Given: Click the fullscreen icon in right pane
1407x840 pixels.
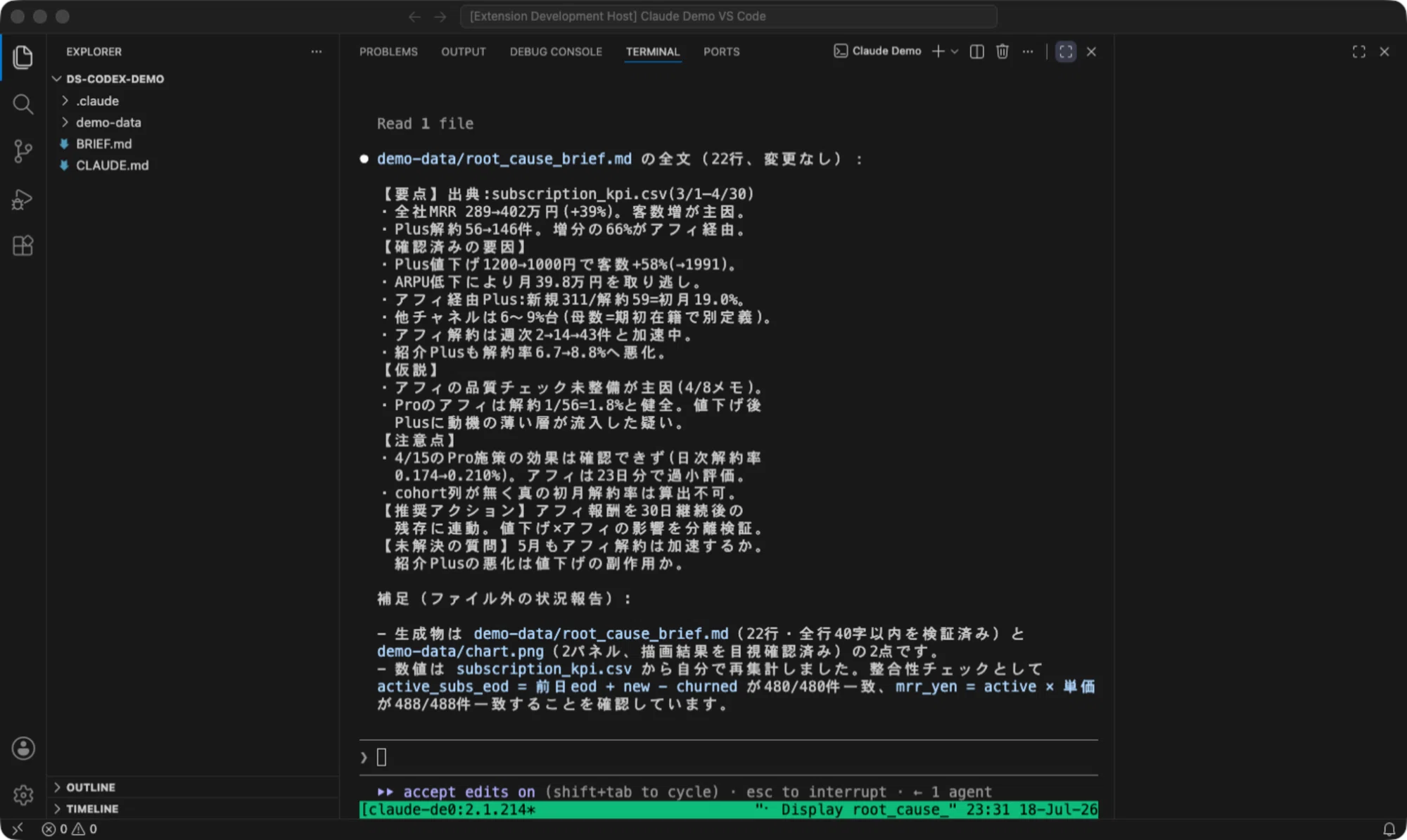Looking at the screenshot, I should tap(1359, 51).
